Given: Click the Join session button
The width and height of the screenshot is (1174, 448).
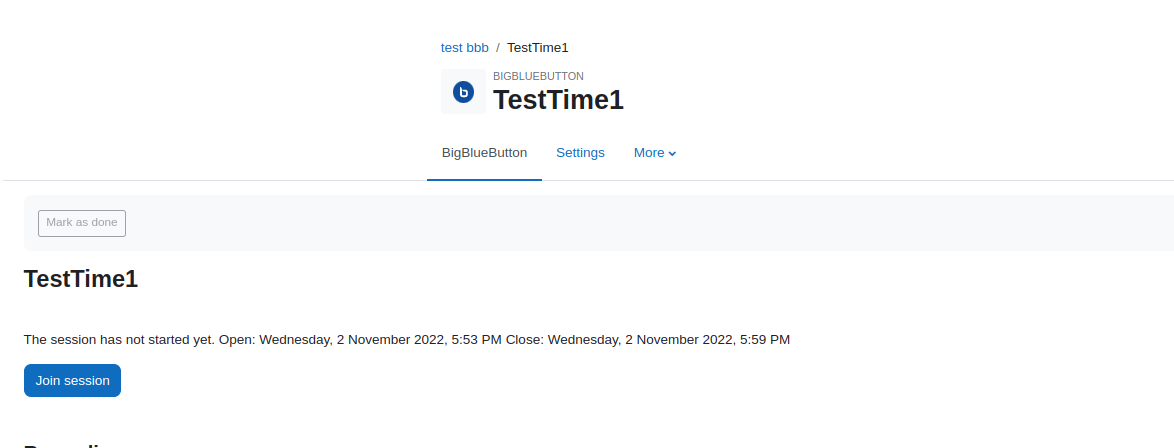Looking at the screenshot, I should tap(73, 381).
